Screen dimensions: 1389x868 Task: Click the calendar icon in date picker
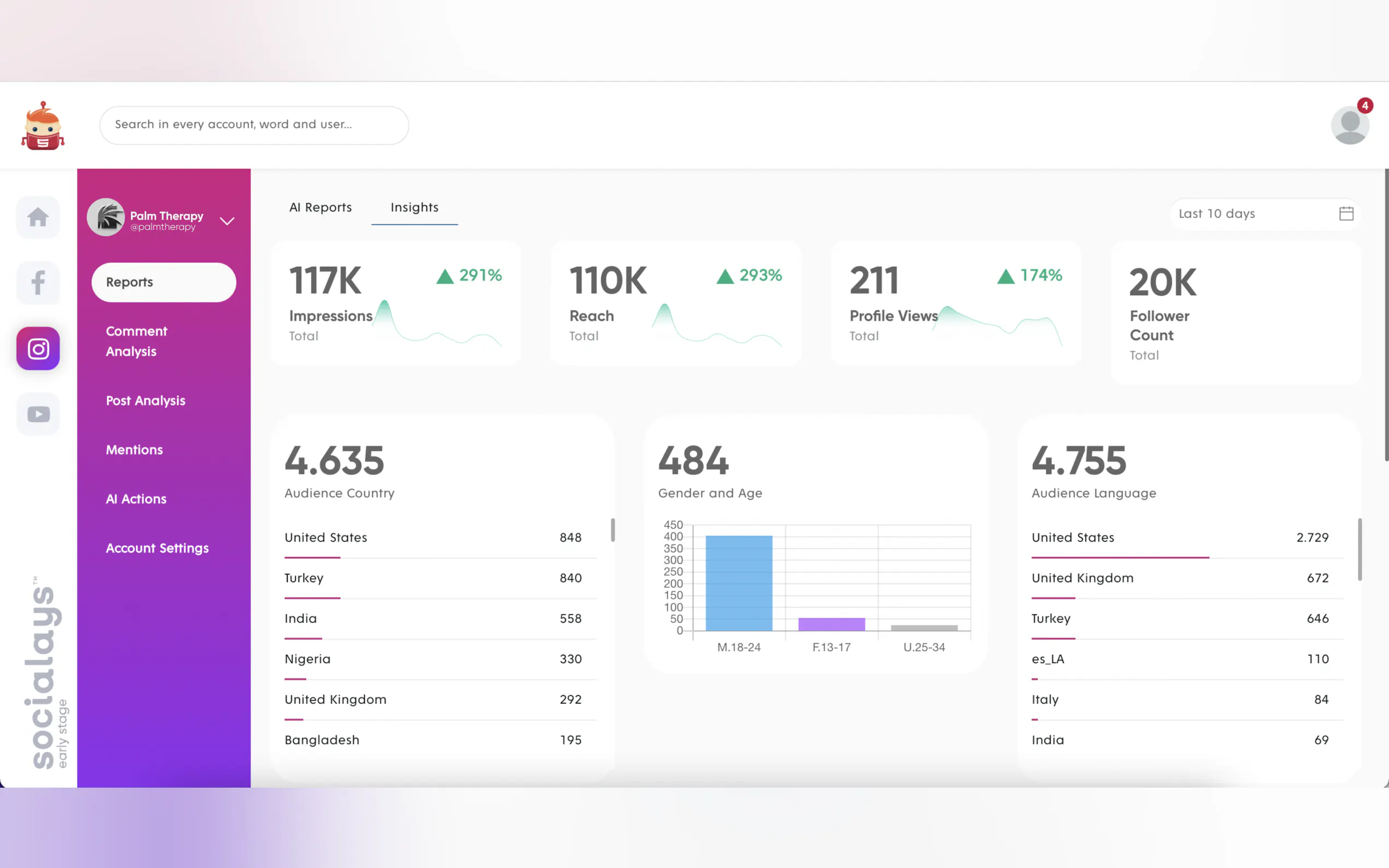[x=1346, y=214]
